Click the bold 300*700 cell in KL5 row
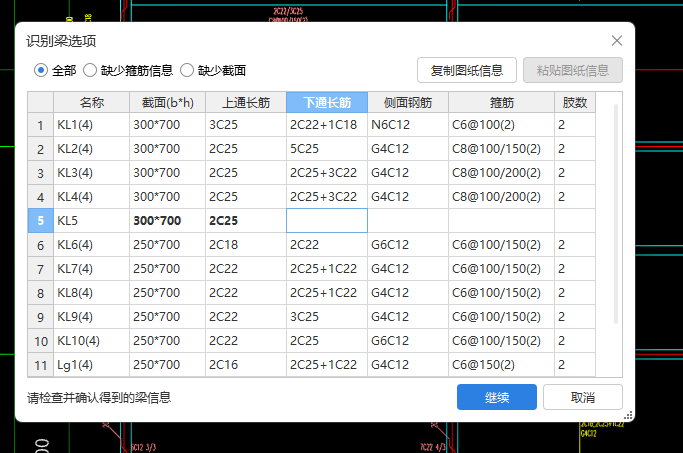 click(167, 220)
